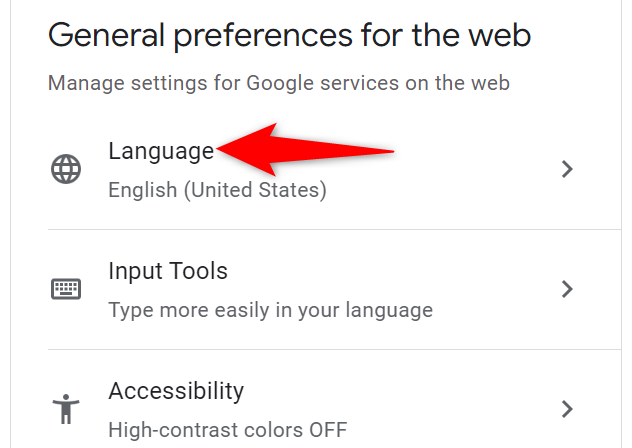Click "Type more easily in your language" text

coord(270,310)
